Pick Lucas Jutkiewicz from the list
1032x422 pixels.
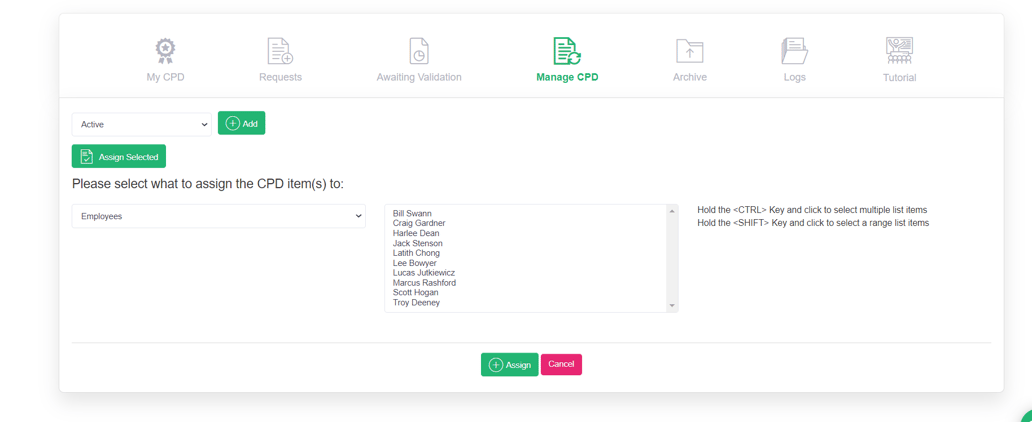[425, 273]
